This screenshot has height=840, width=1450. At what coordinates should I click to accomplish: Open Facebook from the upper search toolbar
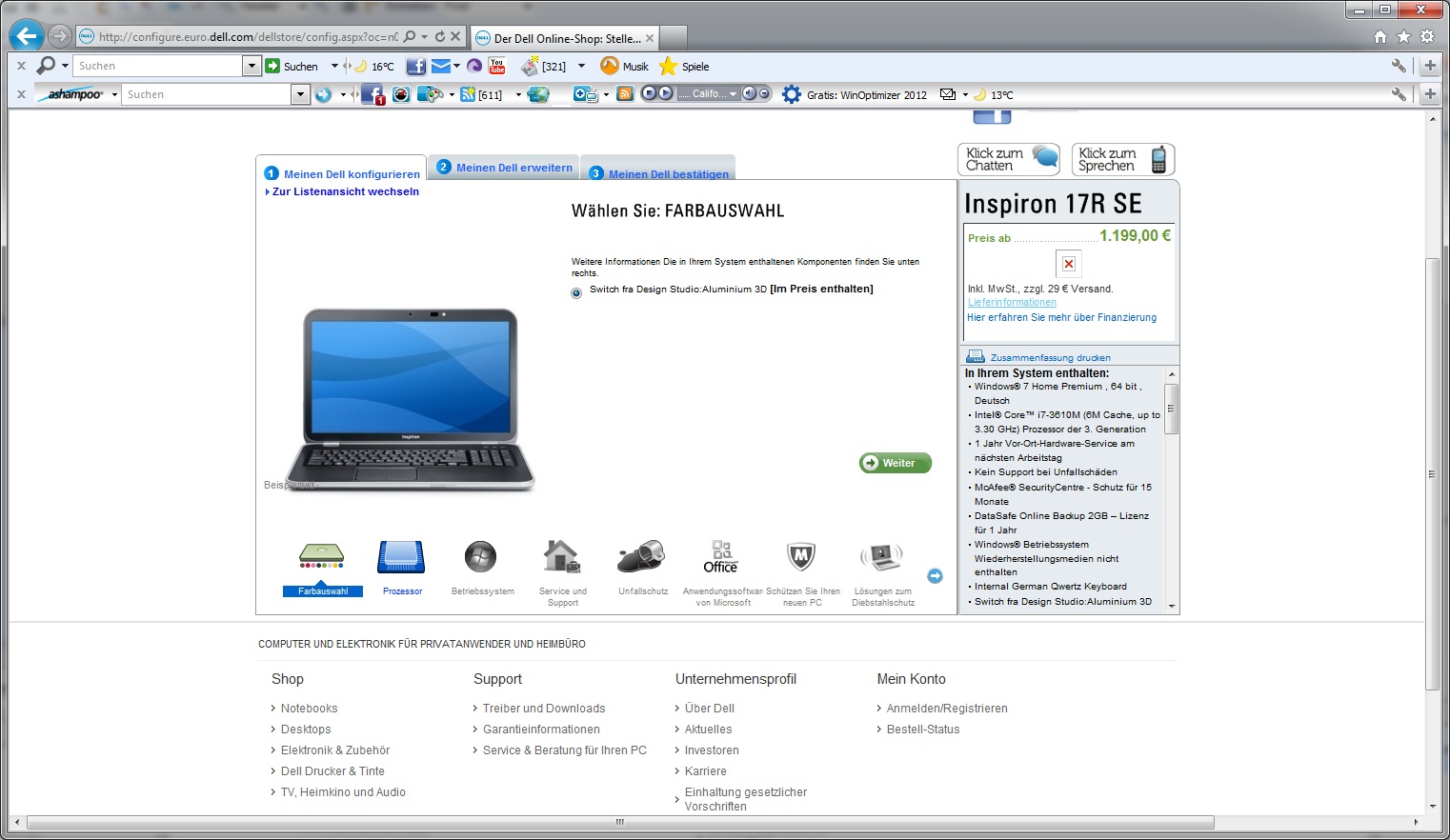point(415,66)
